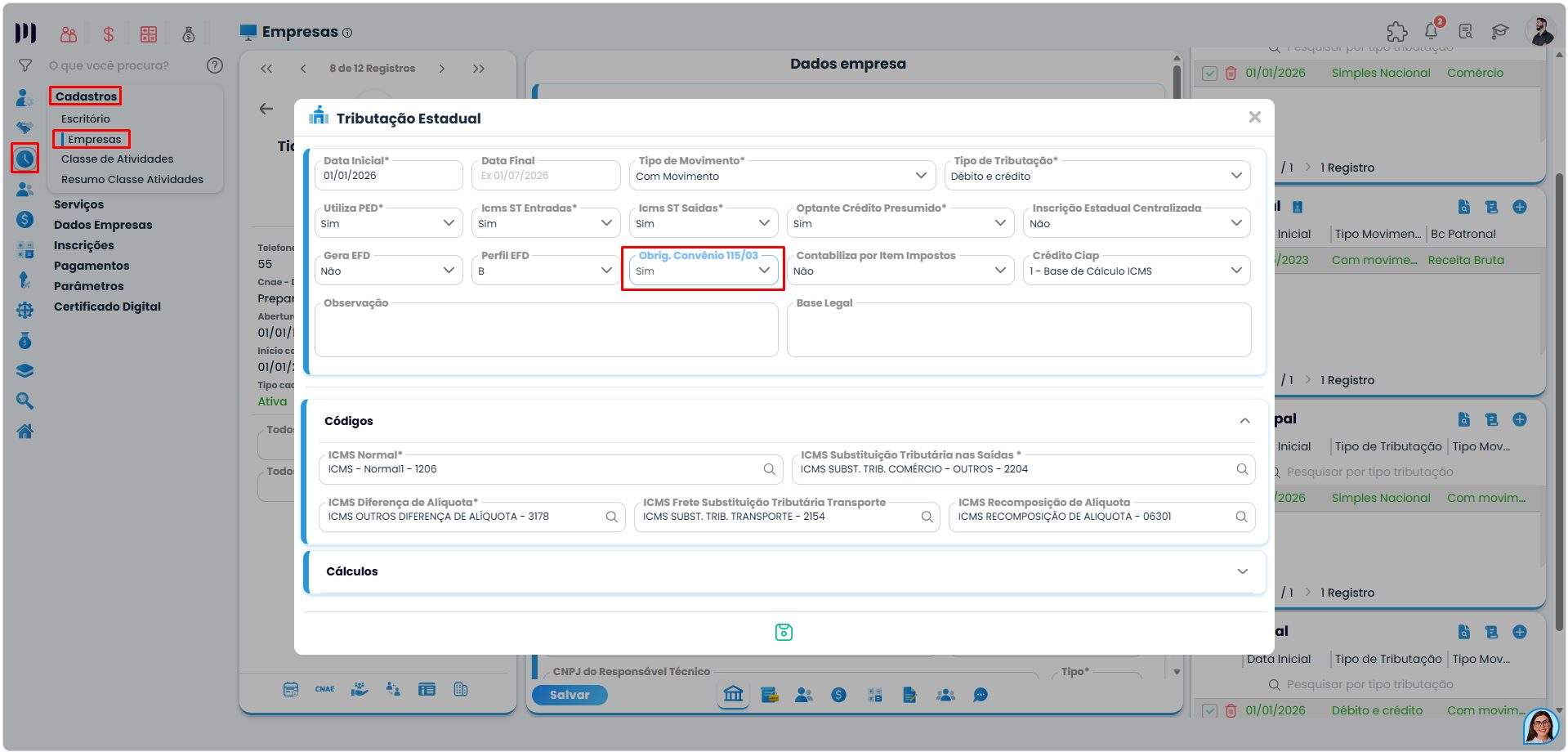The width and height of the screenshot is (1568, 752).
Task: Click the people icon in the top bar
Action: (x=69, y=34)
